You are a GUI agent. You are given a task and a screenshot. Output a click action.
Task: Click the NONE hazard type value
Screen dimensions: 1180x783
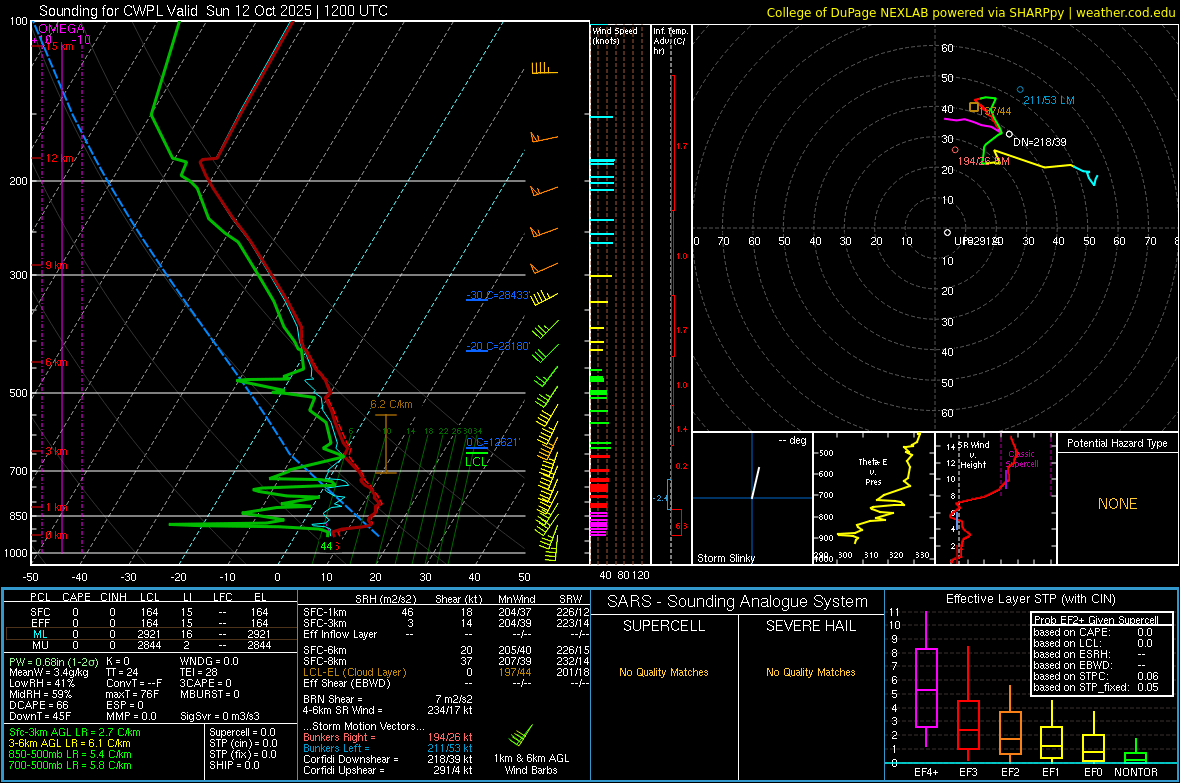point(1117,504)
